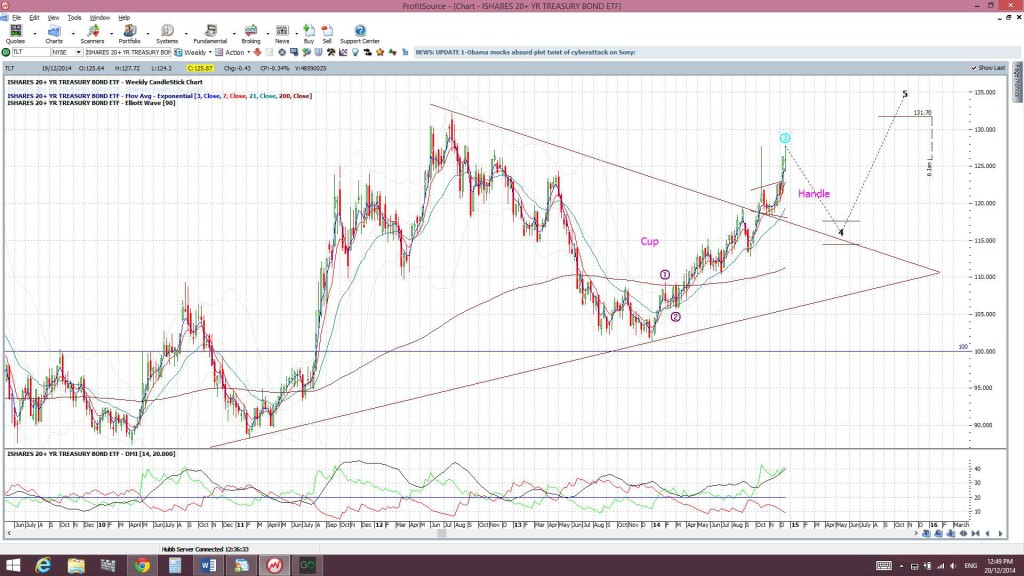Click the TLT symbol input field
This screenshot has width=1024, height=576.
pyautogui.click(x=31, y=52)
